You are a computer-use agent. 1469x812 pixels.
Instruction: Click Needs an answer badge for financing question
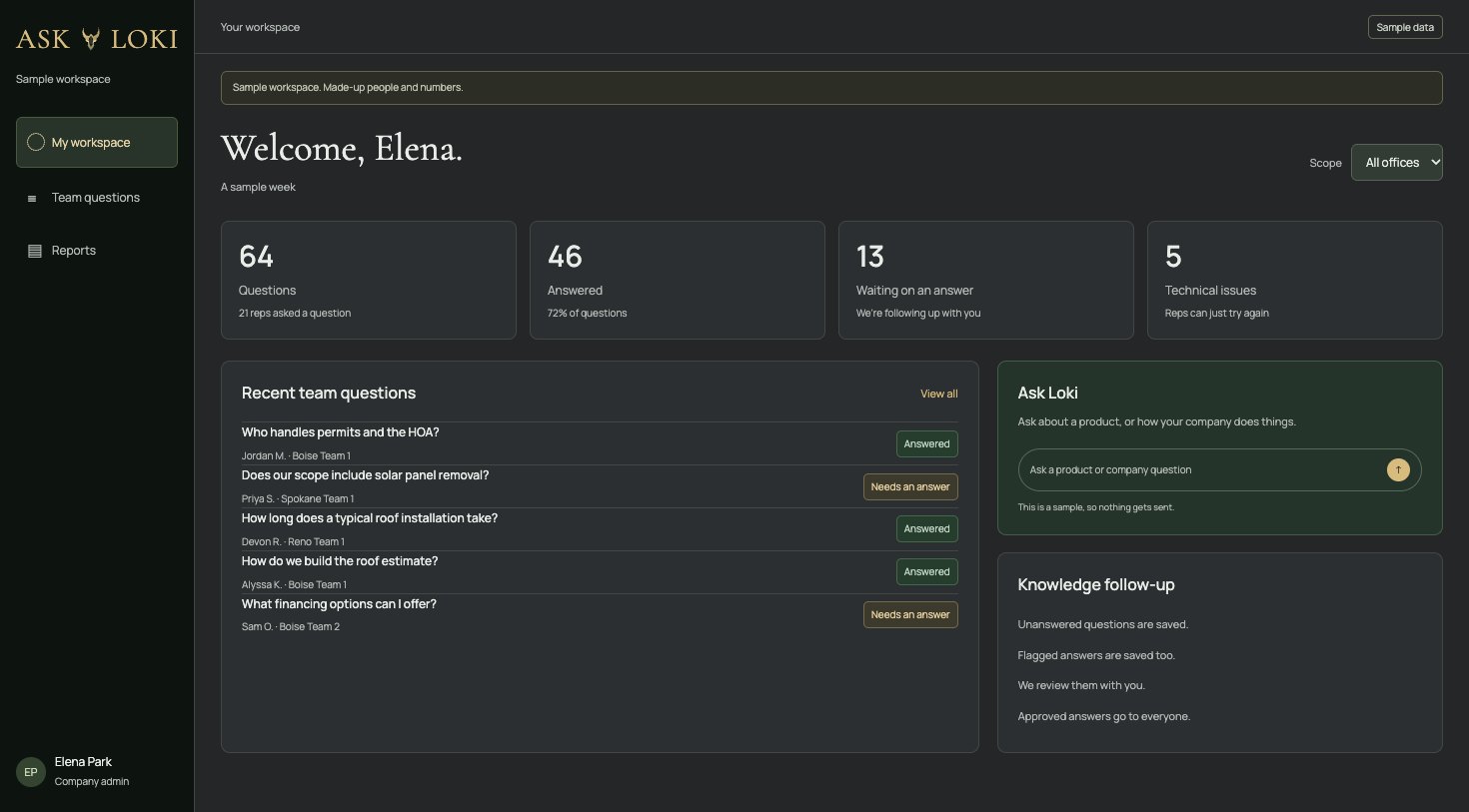pyautogui.click(x=910, y=615)
